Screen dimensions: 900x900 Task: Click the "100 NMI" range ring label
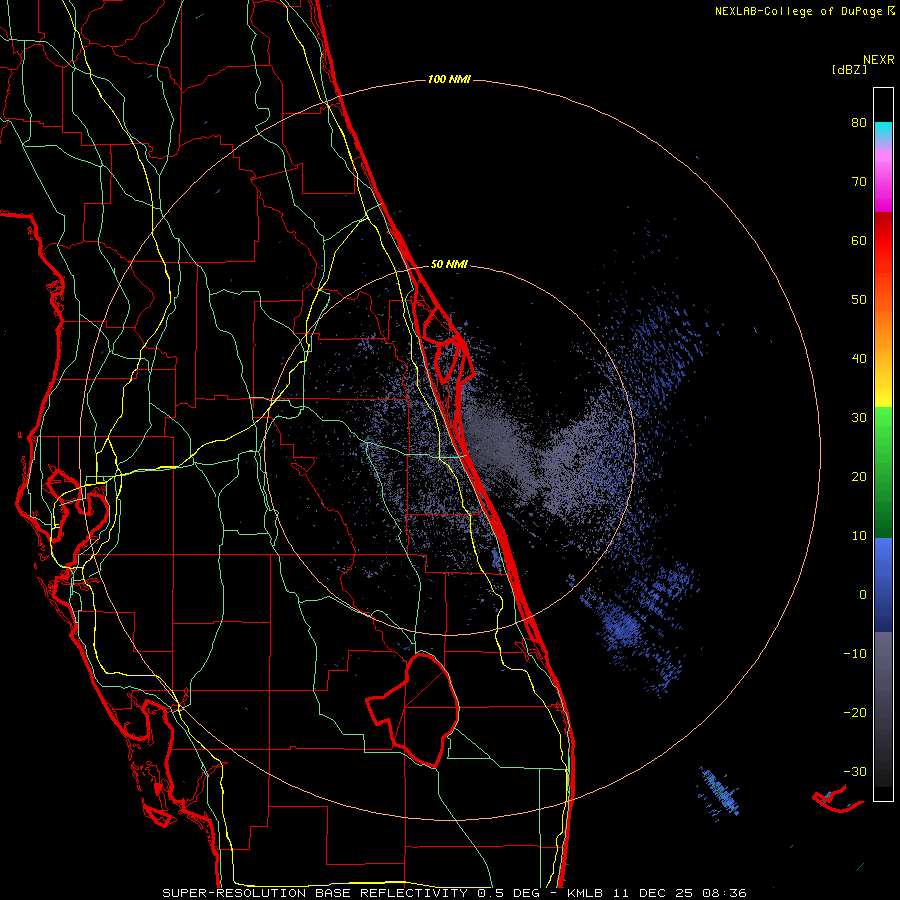click(x=449, y=79)
